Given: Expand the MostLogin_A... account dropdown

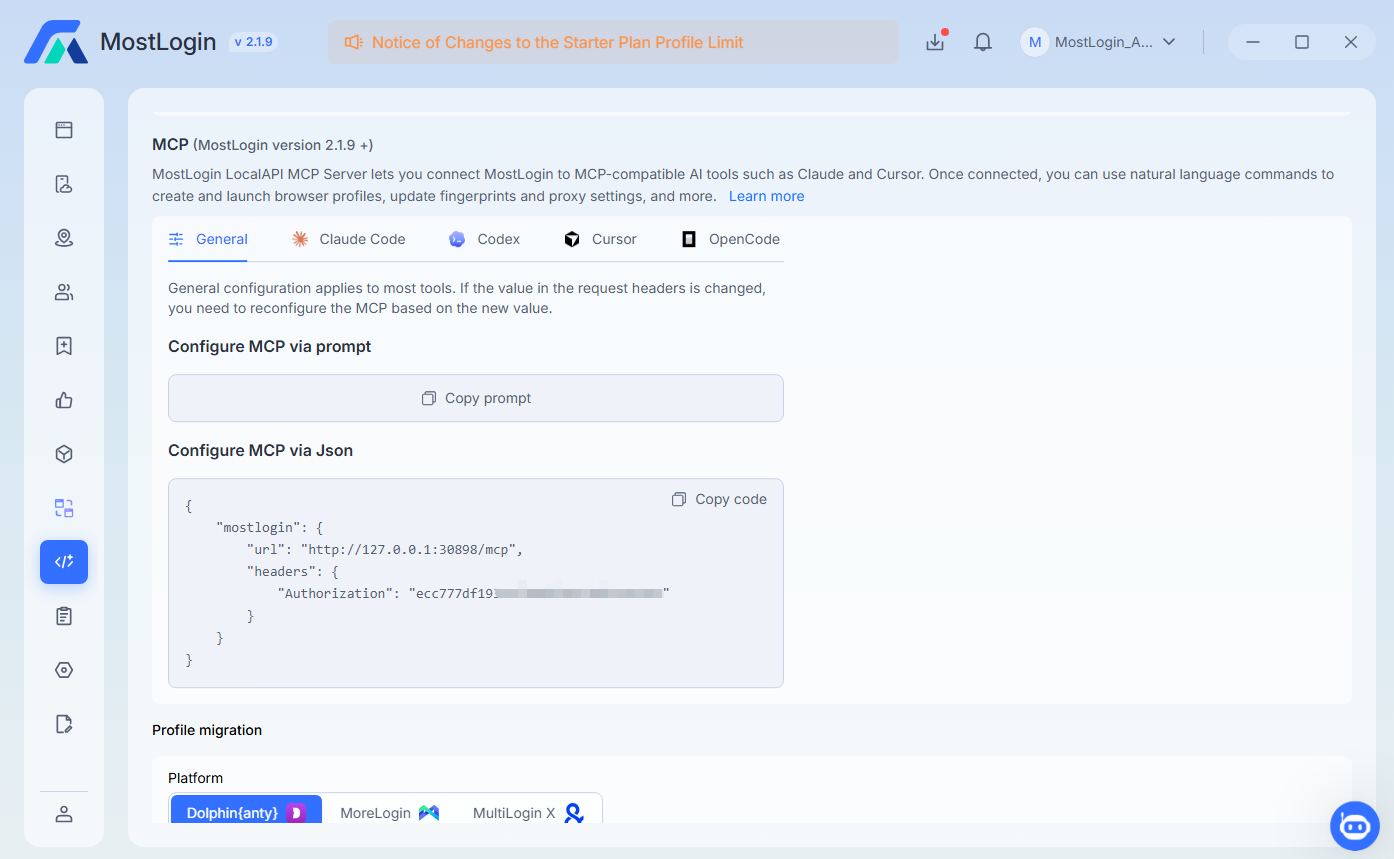Looking at the screenshot, I should point(1098,42).
